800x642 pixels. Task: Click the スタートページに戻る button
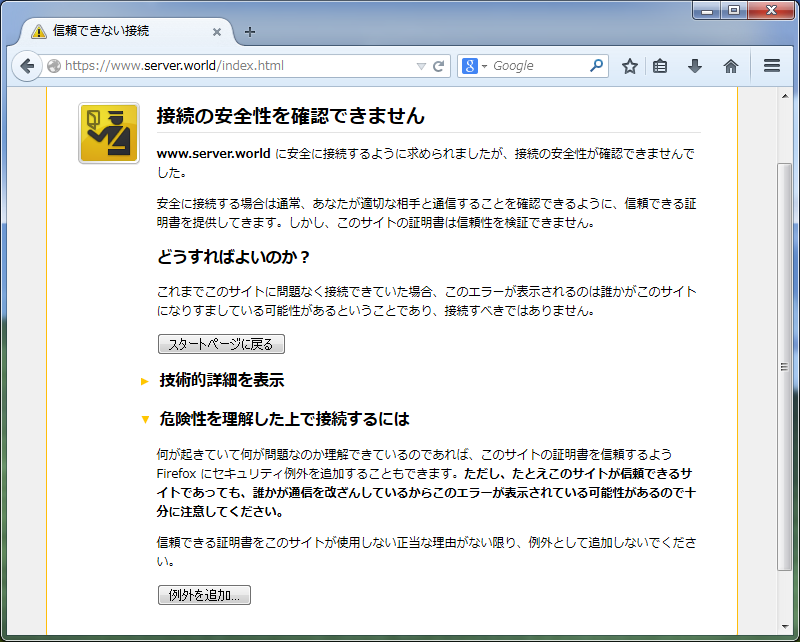click(x=221, y=344)
